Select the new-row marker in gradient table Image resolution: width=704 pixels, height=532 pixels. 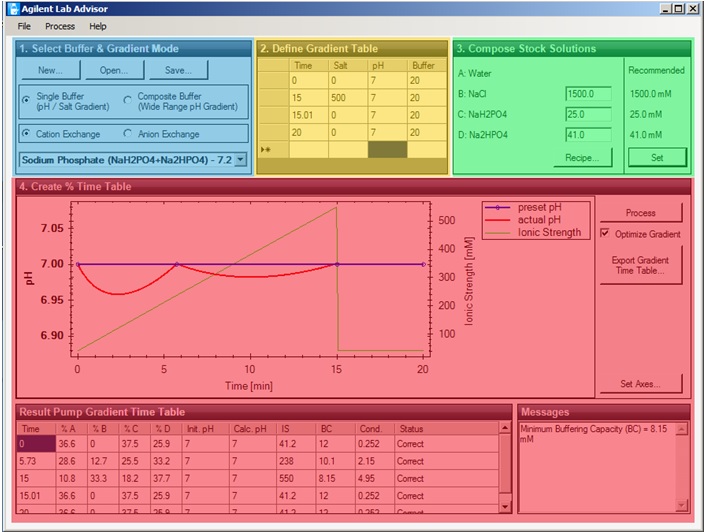pos(273,149)
